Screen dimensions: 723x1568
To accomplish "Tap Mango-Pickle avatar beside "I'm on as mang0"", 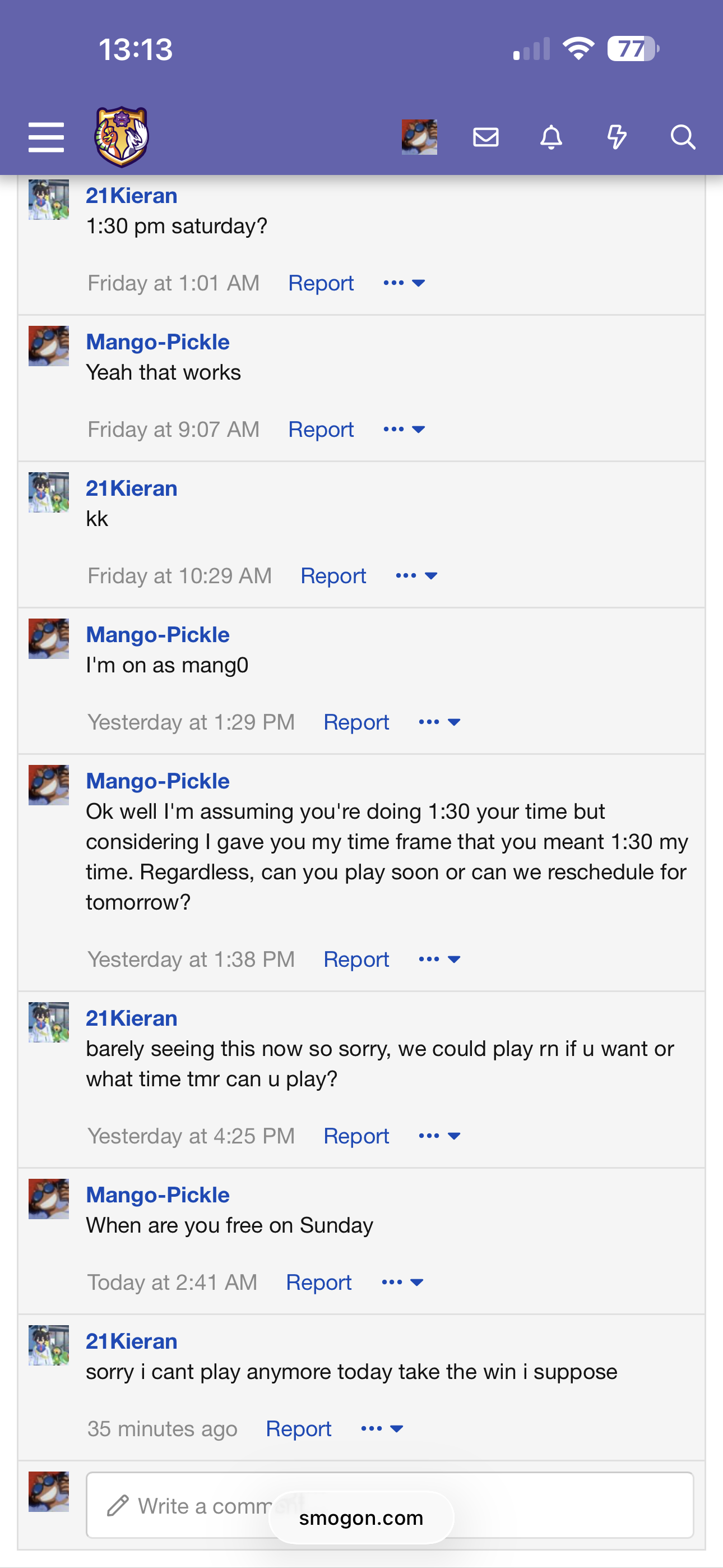I will [x=49, y=639].
